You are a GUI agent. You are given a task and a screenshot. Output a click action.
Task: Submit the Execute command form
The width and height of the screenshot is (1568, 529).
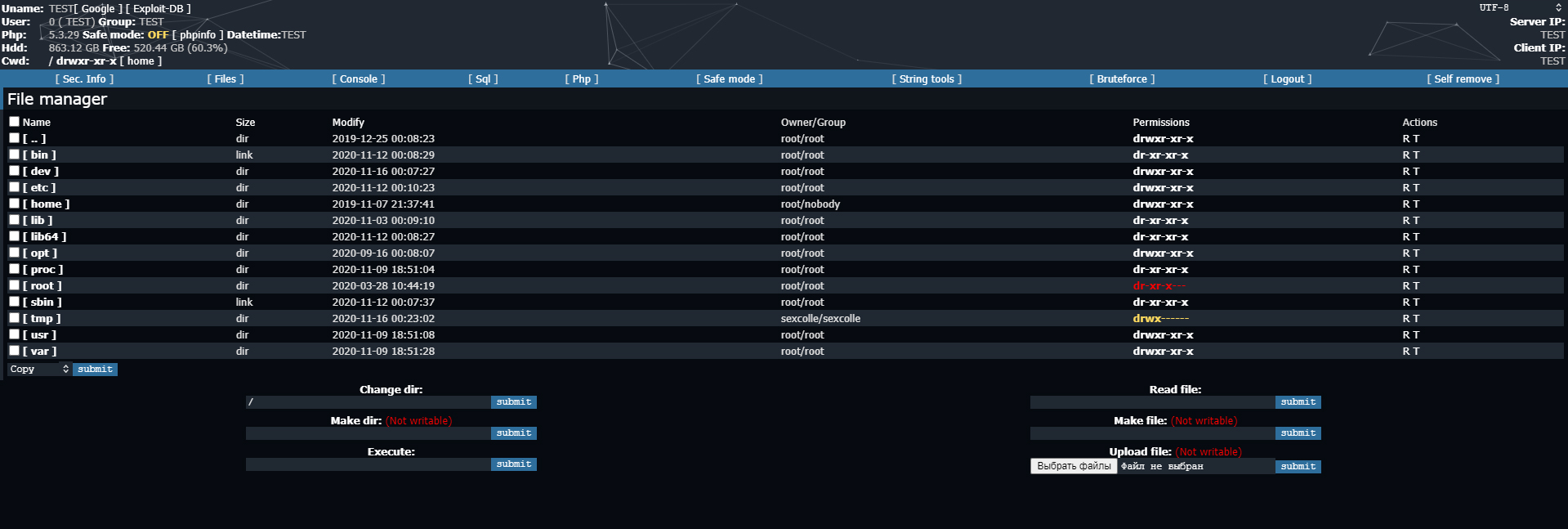pos(514,464)
